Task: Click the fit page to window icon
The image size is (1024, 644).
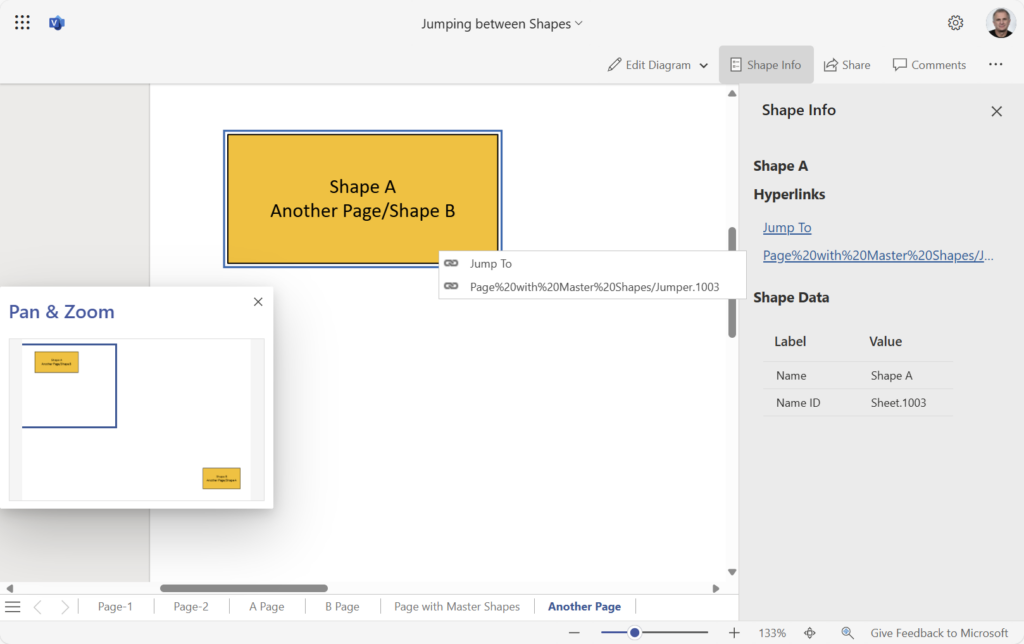Action: coord(809,632)
